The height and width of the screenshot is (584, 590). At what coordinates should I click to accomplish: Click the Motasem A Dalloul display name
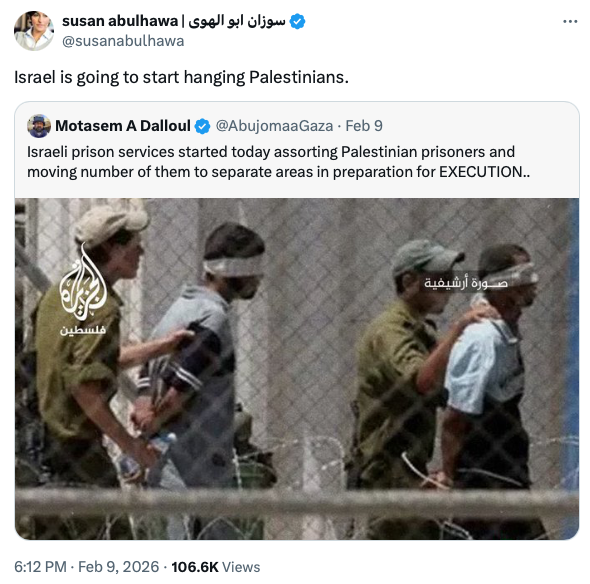(x=123, y=126)
